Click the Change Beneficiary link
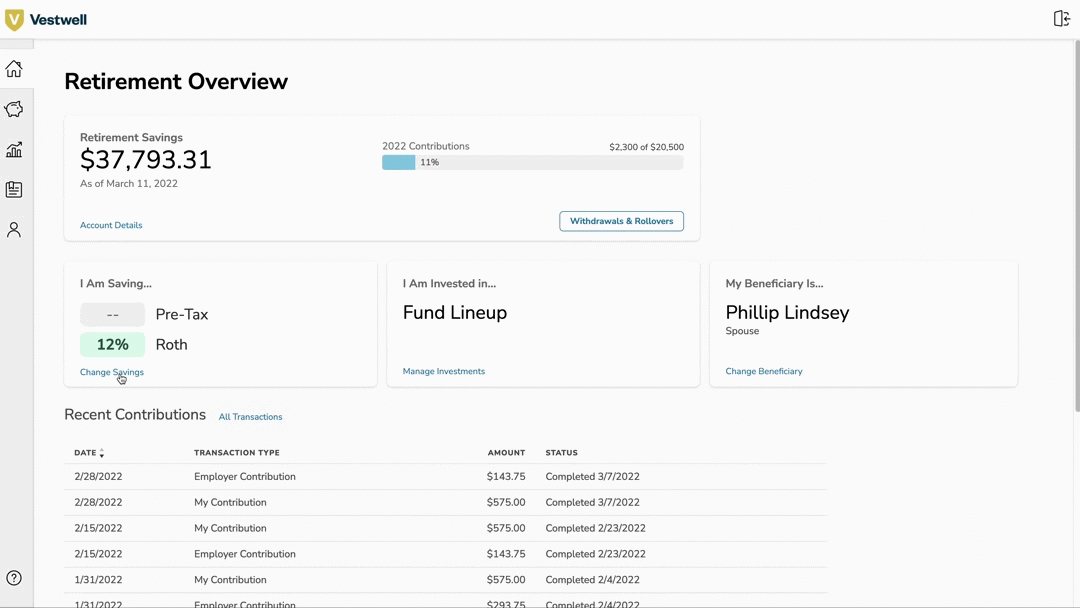1080x608 pixels. 764,371
